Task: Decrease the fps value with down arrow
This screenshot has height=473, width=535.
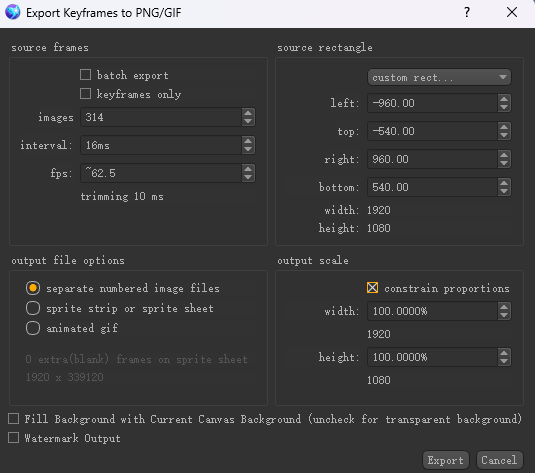Action: coord(248,177)
